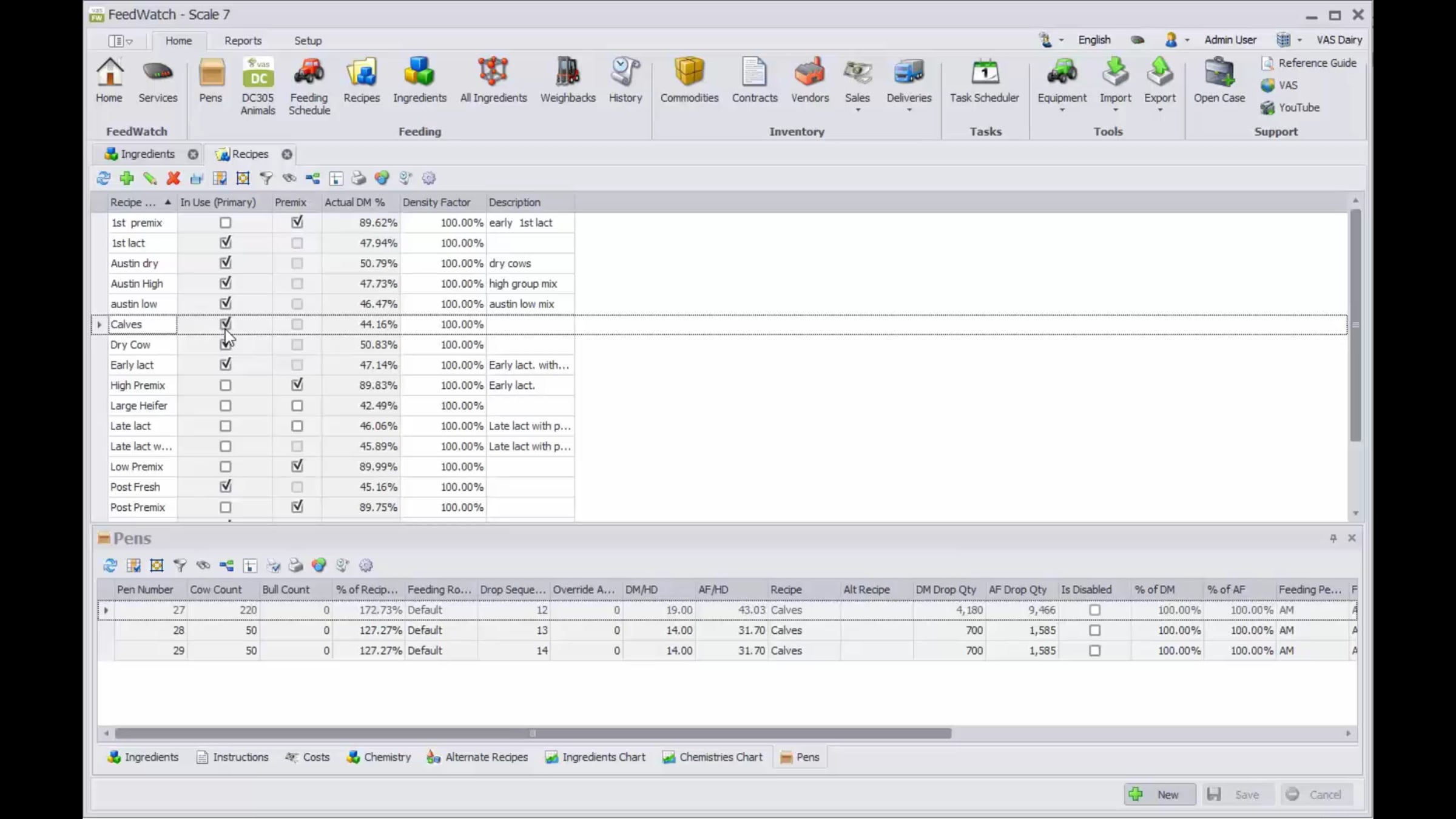1456x819 pixels.
Task: Open the Reference Guide link
Action: click(1316, 63)
